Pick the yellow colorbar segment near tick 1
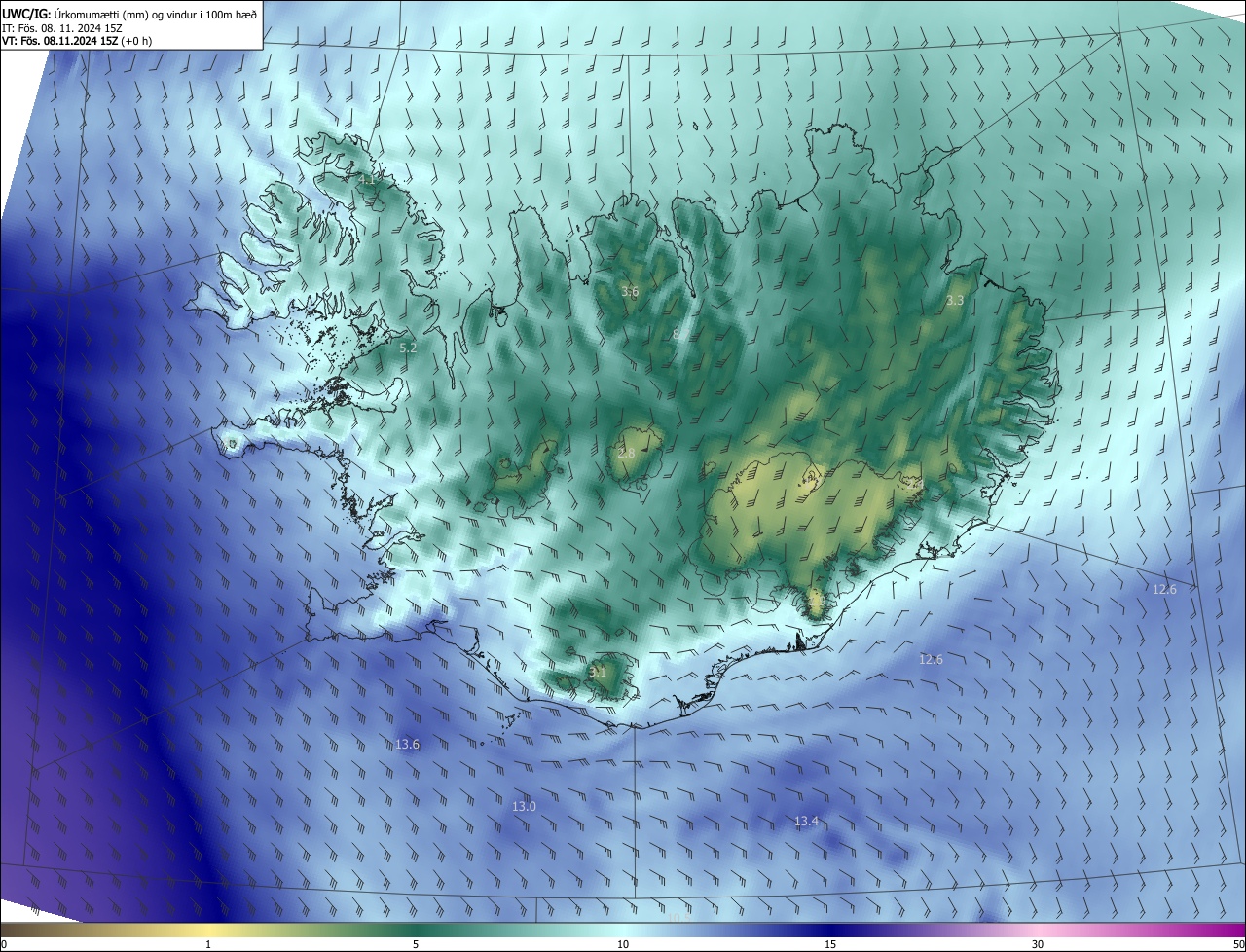1246x952 pixels. [208, 931]
